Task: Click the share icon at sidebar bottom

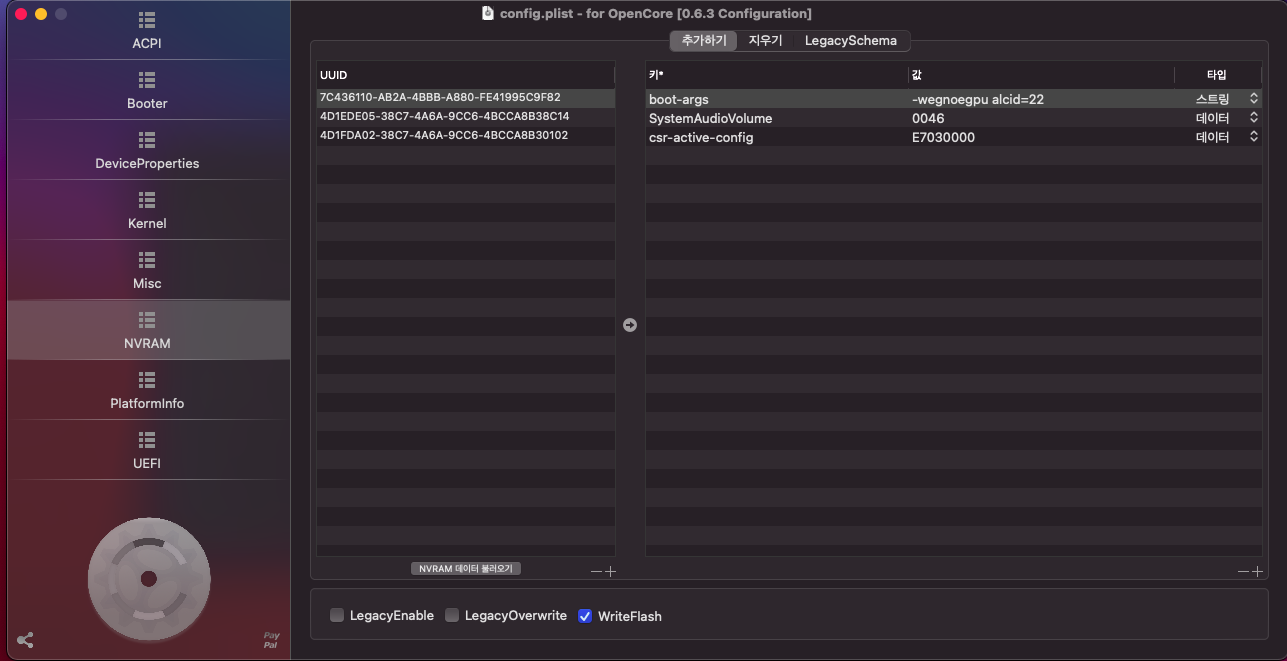Action: tap(25, 640)
